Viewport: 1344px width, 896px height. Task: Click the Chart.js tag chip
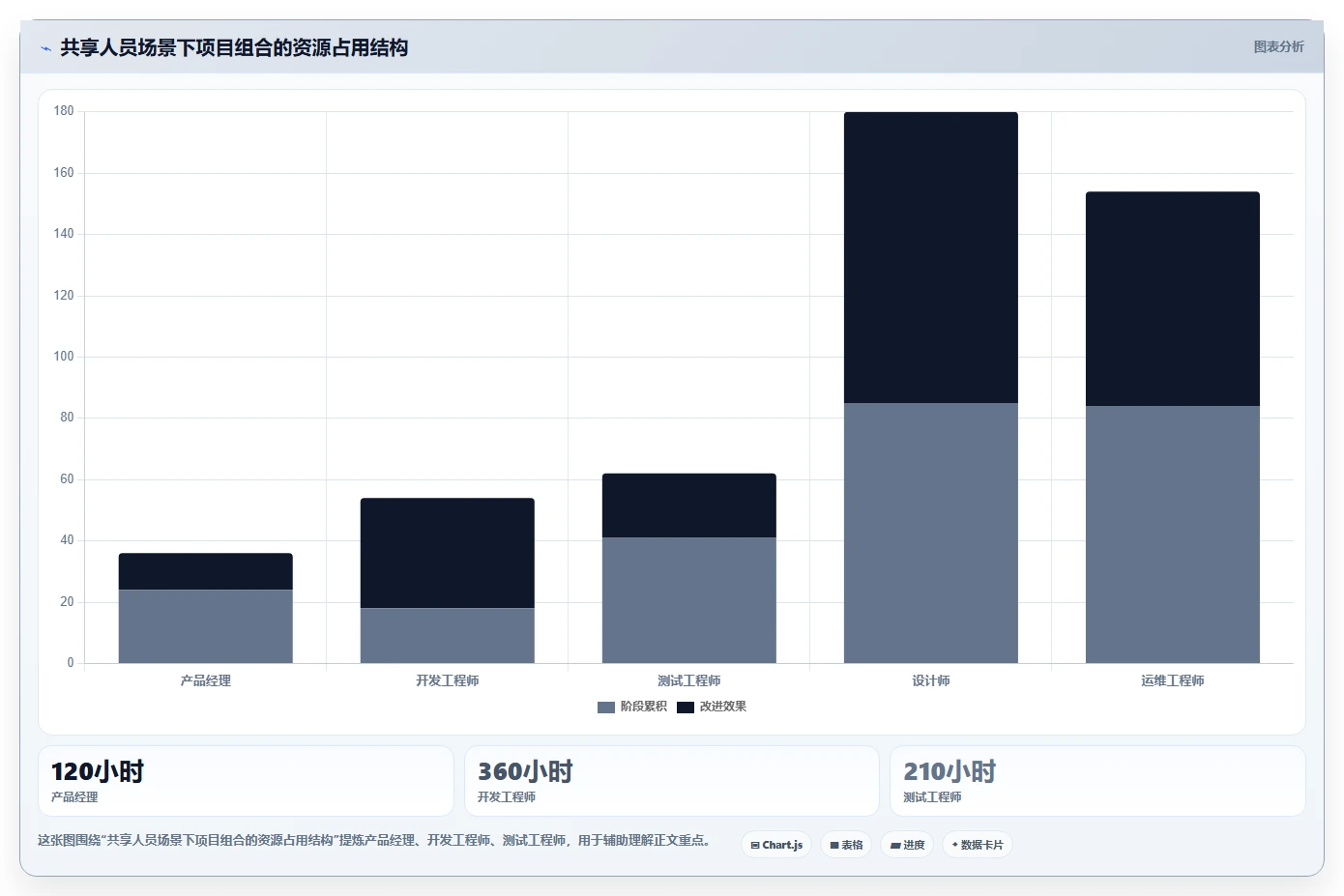coord(776,845)
